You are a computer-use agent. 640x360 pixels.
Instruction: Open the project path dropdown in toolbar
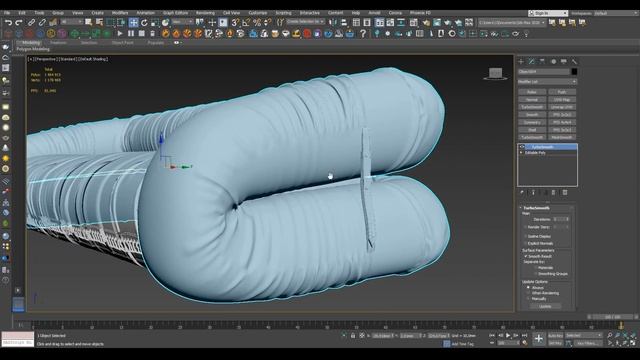512,22
